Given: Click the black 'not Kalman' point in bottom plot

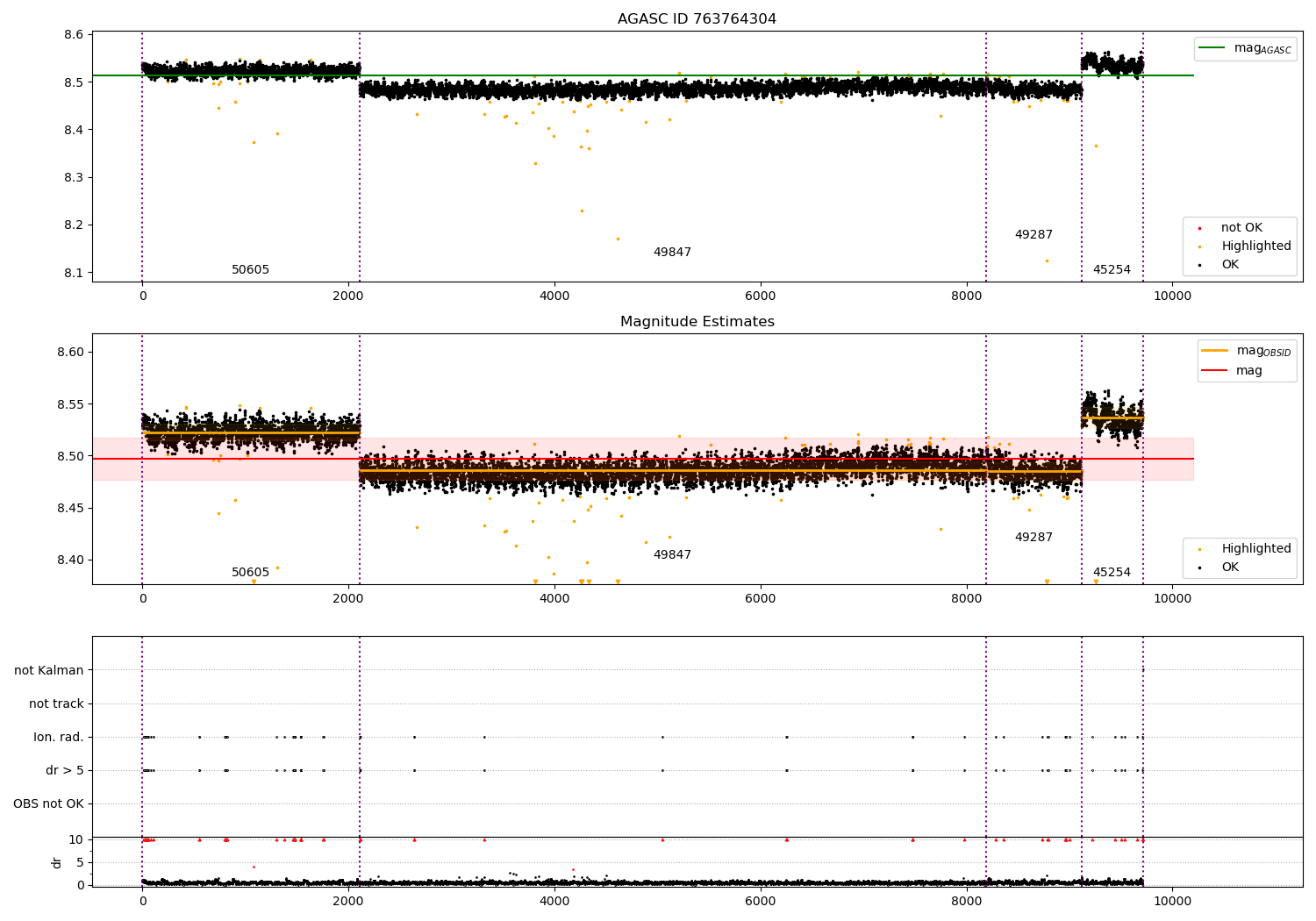Looking at the screenshot, I should [x=1142, y=670].
